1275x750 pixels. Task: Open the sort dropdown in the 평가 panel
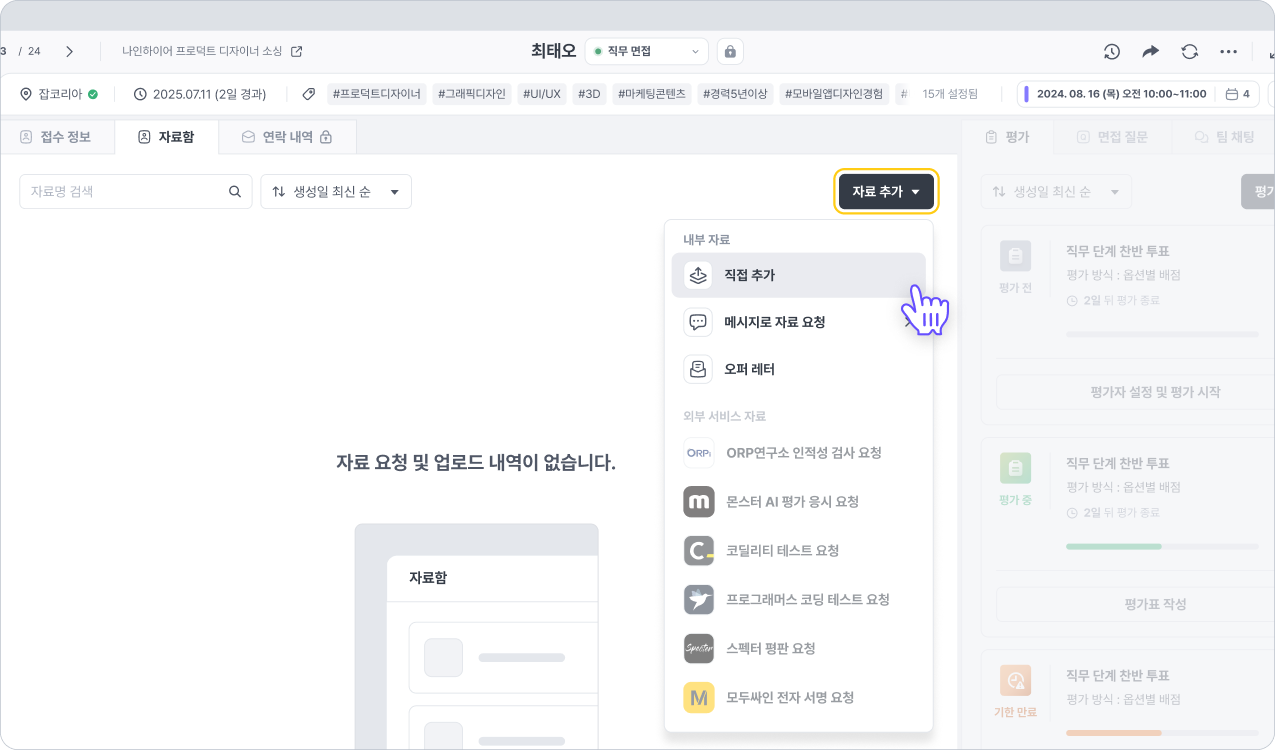click(1056, 192)
